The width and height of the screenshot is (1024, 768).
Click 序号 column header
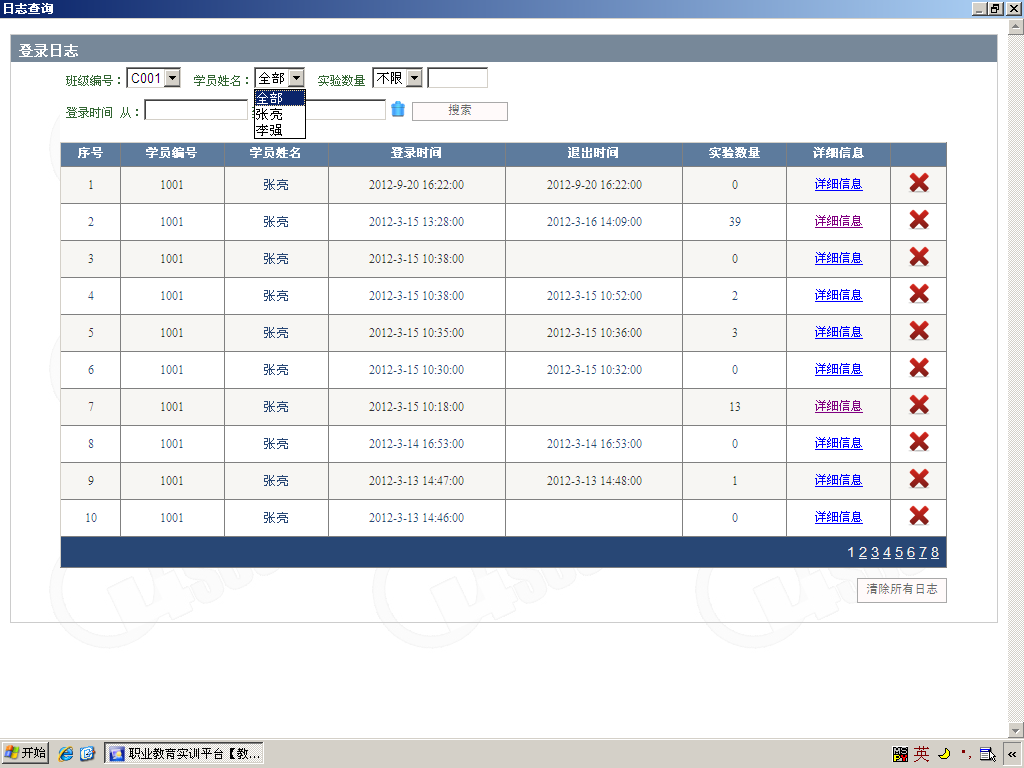90,153
